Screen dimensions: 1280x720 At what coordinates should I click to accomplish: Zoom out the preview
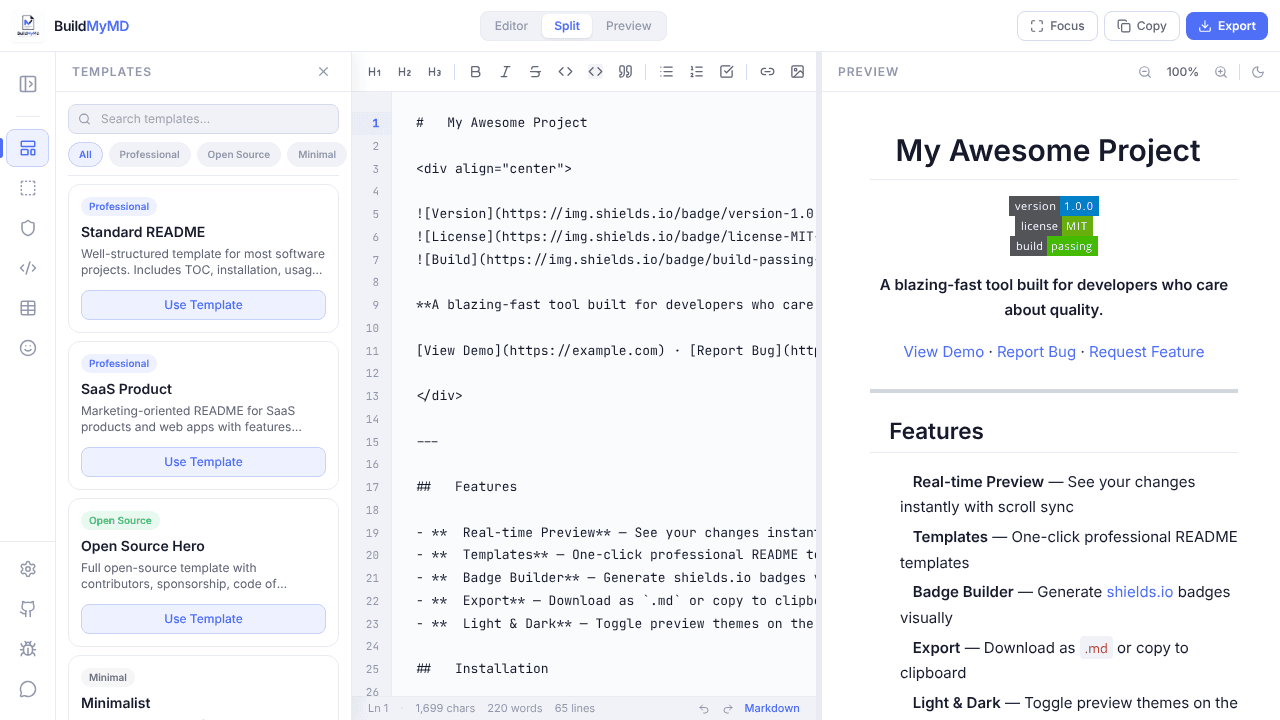coord(1145,72)
